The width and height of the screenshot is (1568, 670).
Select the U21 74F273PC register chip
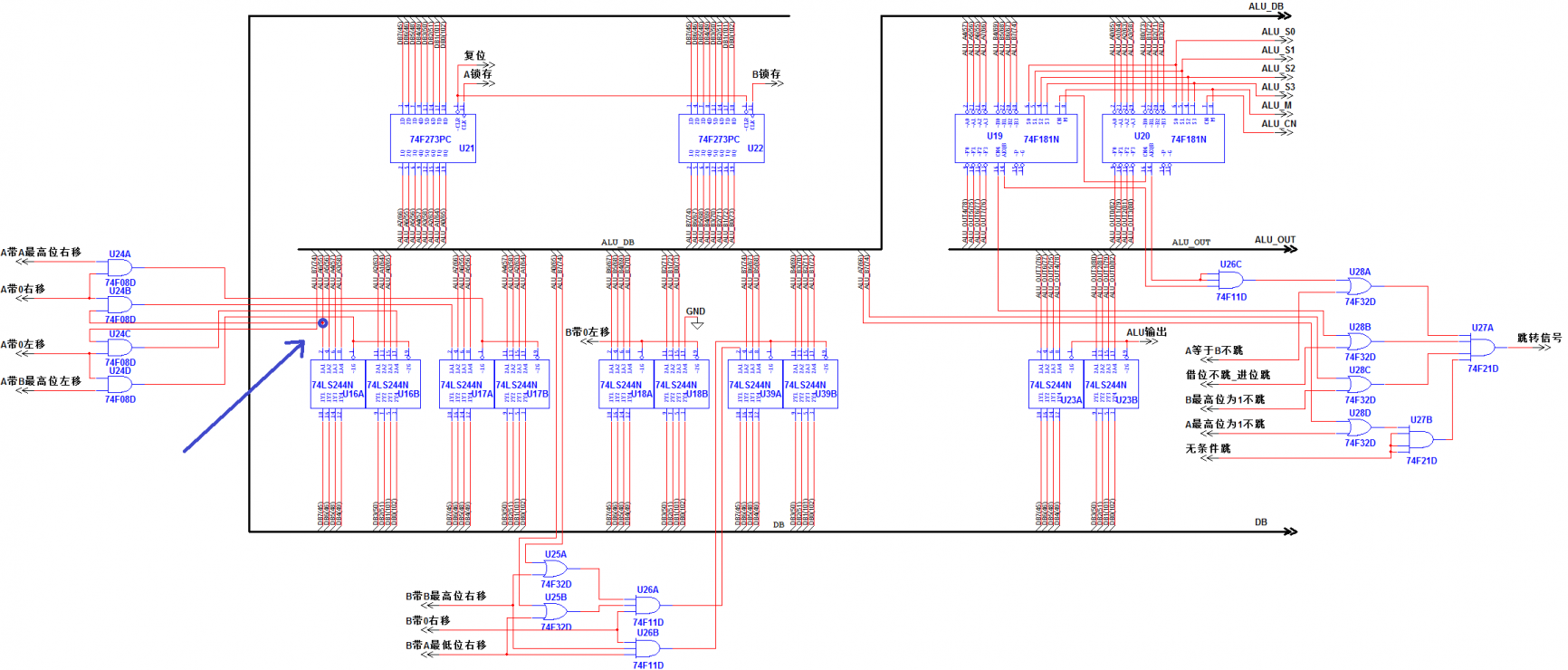tap(433, 139)
